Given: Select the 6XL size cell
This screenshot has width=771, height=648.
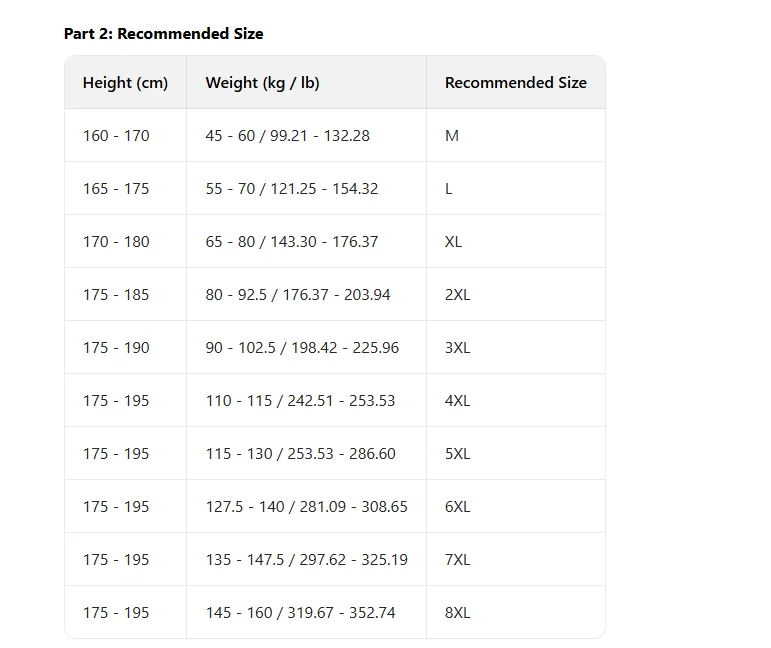Looking at the screenshot, I should [x=458, y=507].
